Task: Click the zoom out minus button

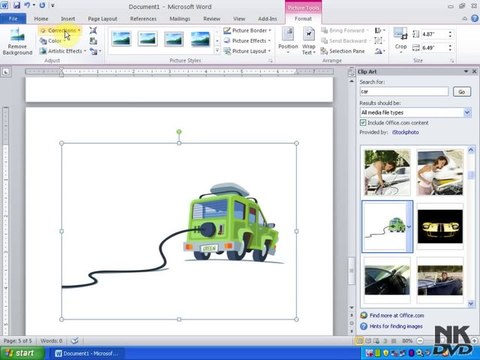Action: point(420,341)
